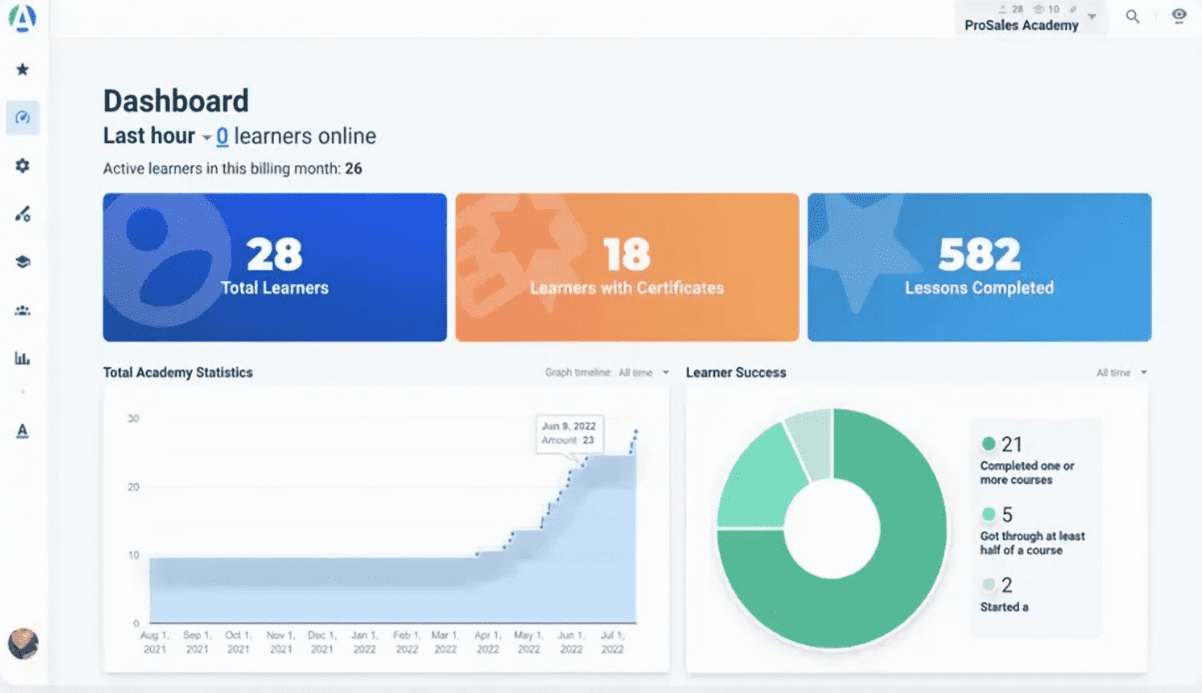This screenshot has height=693, width=1202.
Task: Select the branding brush icon in sidebar
Action: 22,213
